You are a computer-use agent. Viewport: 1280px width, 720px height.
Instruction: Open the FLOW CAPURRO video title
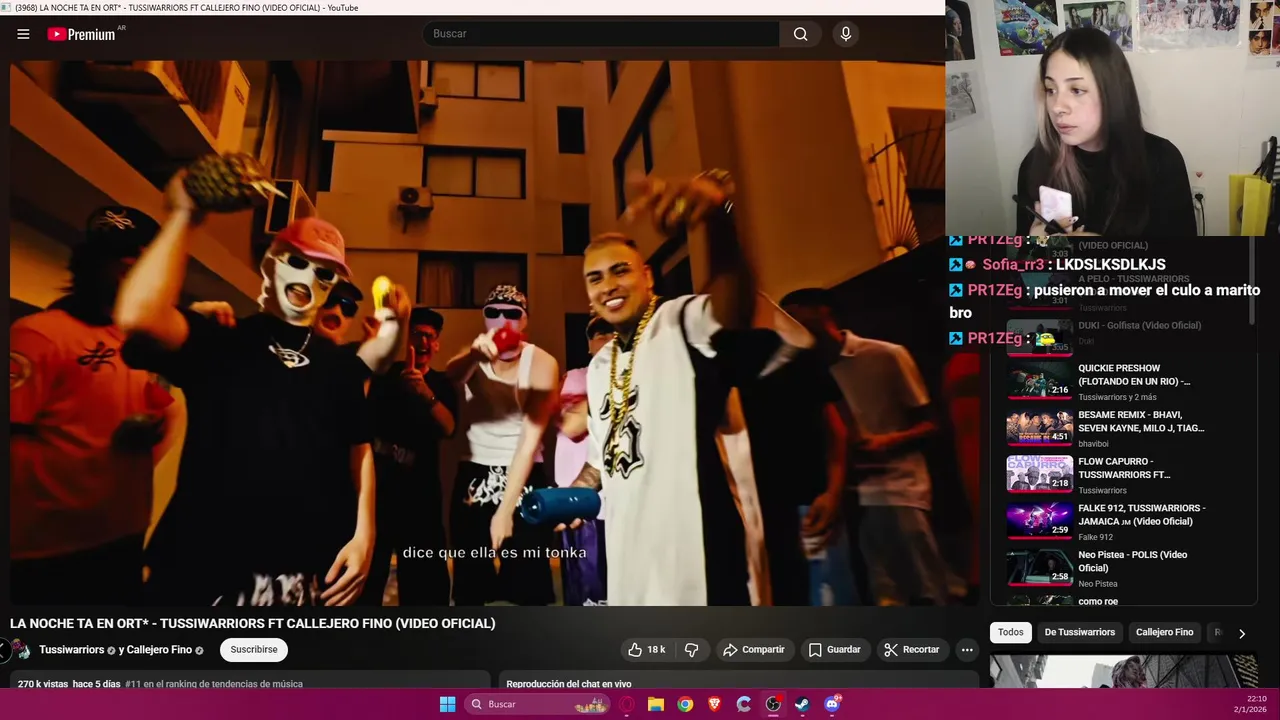[x=1124, y=468]
